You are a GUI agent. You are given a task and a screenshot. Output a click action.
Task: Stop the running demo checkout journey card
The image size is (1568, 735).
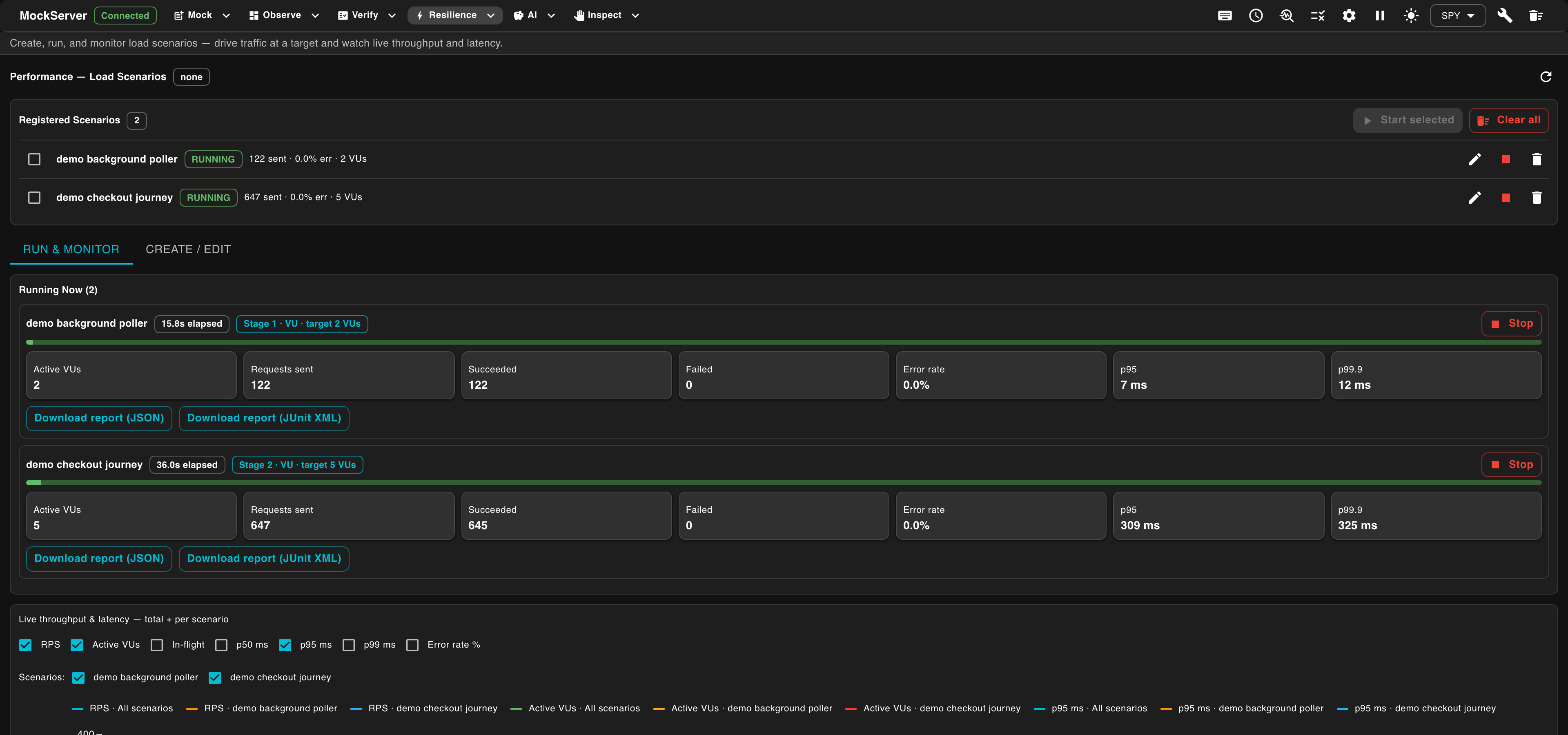(1511, 465)
